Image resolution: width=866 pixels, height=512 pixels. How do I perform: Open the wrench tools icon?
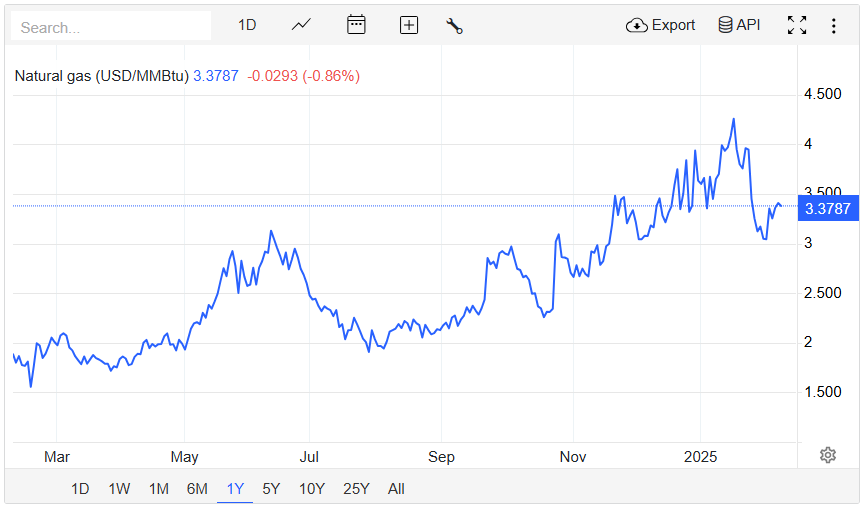coord(454,26)
